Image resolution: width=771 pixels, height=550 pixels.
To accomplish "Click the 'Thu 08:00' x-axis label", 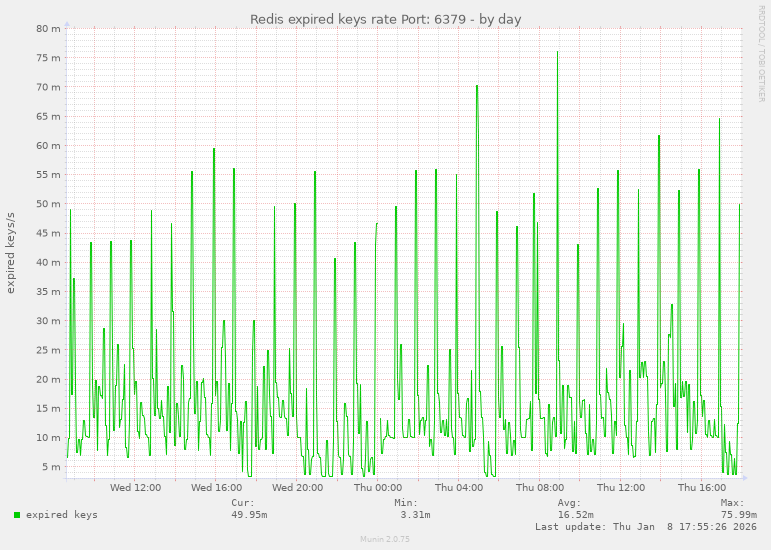I will [x=540, y=488].
